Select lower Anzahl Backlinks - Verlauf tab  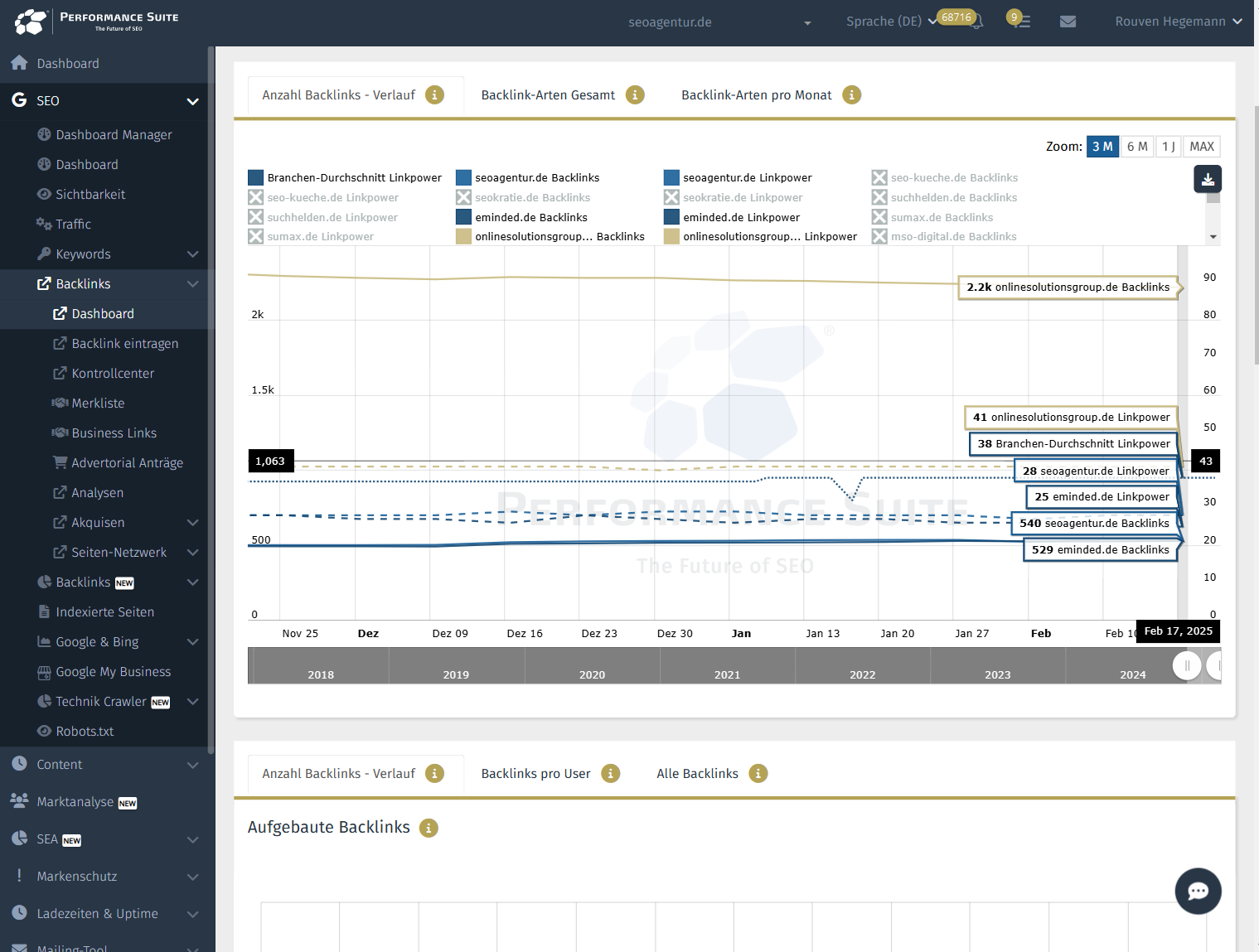tap(338, 774)
